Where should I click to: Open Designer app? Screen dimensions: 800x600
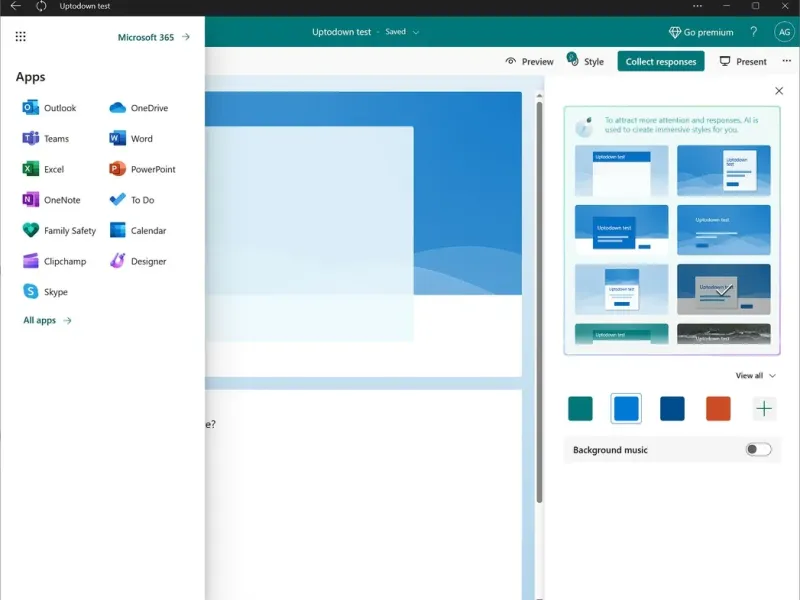[x=138, y=261]
